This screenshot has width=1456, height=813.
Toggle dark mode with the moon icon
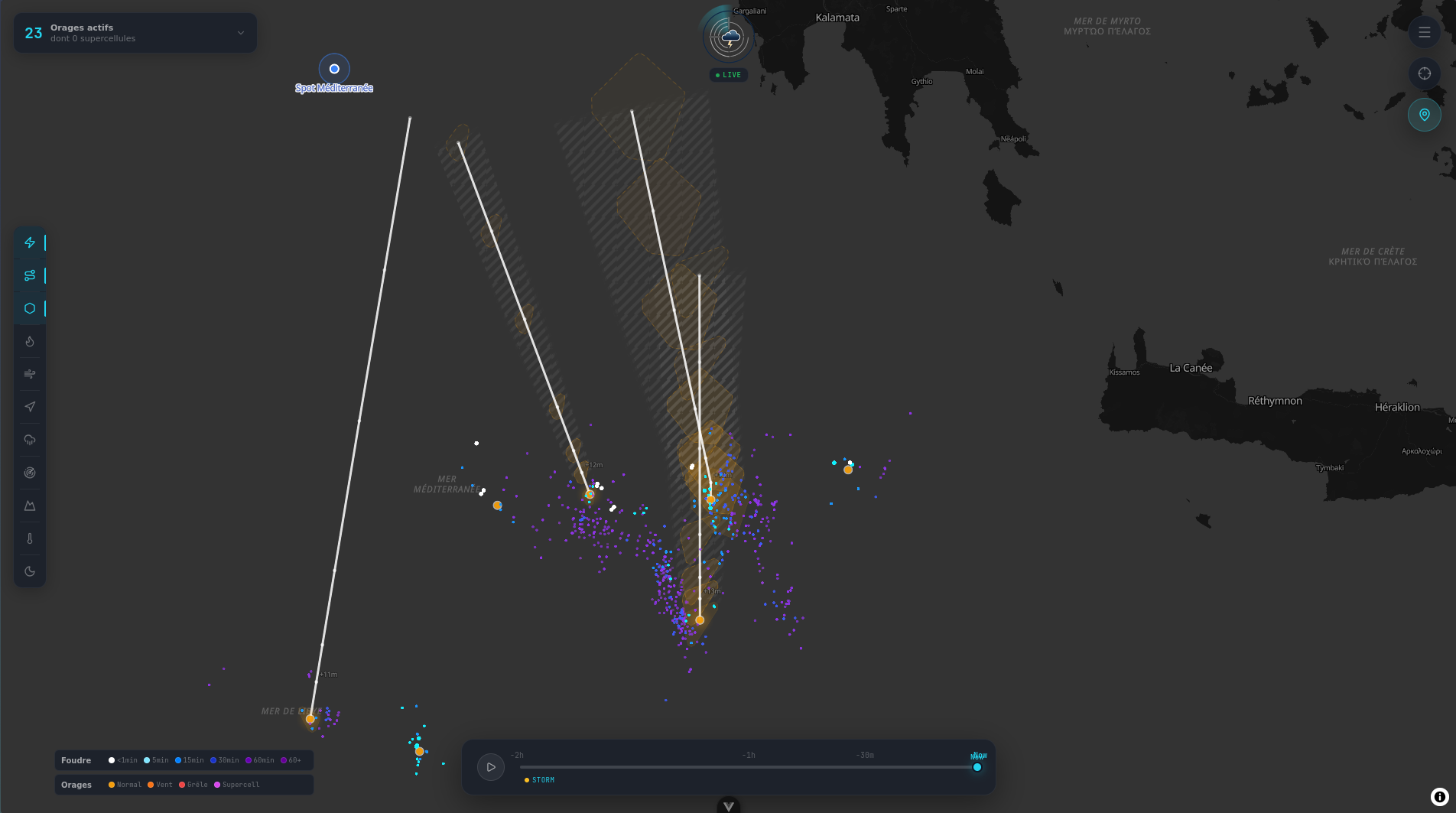click(30, 571)
